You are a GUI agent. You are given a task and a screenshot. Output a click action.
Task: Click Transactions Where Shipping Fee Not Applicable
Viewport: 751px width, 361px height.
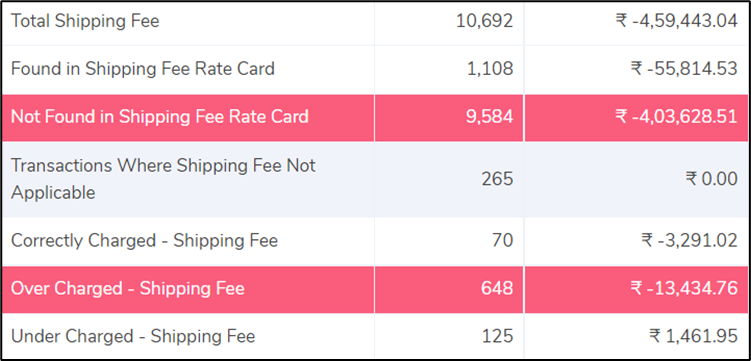coord(163,179)
